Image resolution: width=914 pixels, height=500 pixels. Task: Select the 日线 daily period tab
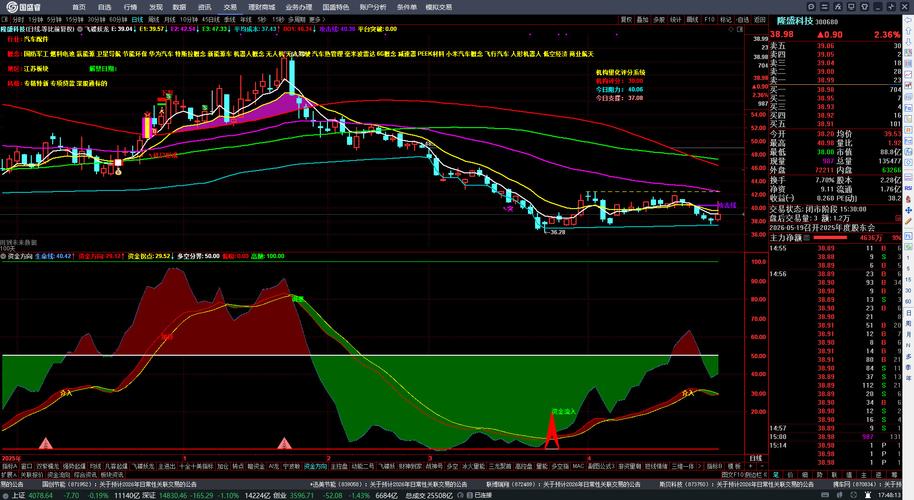pyautogui.click(x=137, y=19)
